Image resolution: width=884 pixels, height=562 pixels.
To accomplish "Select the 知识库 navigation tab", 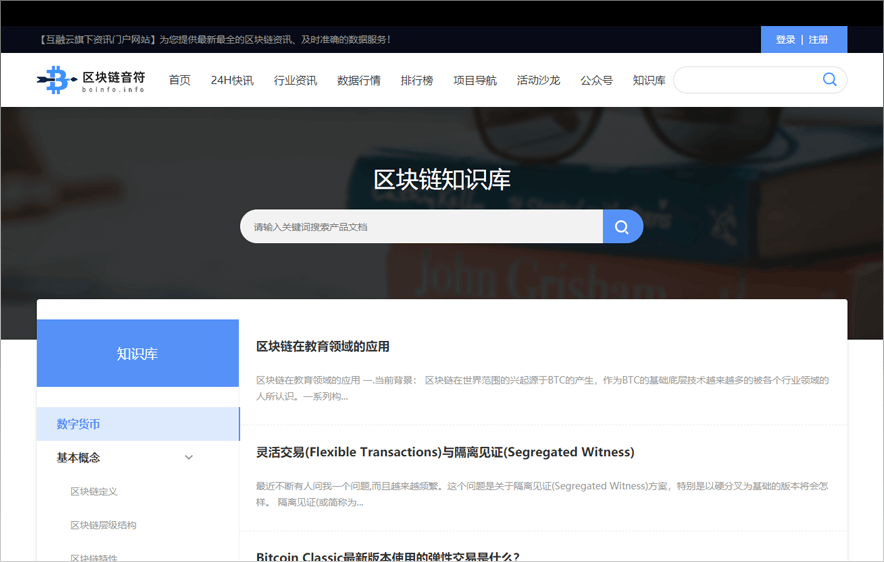I will coord(649,80).
